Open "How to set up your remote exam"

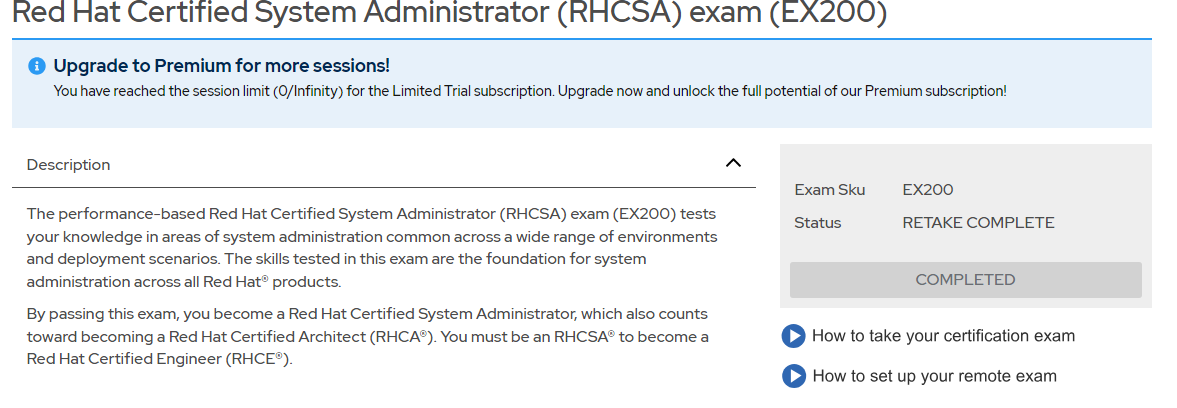(x=934, y=376)
